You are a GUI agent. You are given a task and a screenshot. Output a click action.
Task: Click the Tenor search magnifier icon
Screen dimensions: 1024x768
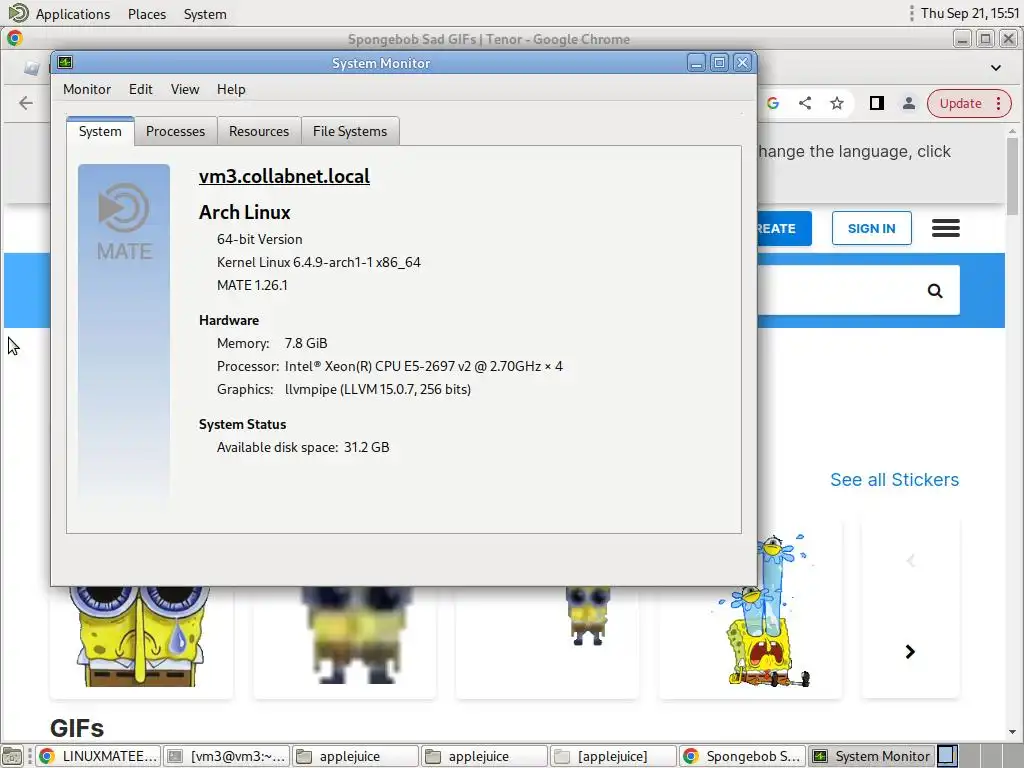tap(935, 291)
